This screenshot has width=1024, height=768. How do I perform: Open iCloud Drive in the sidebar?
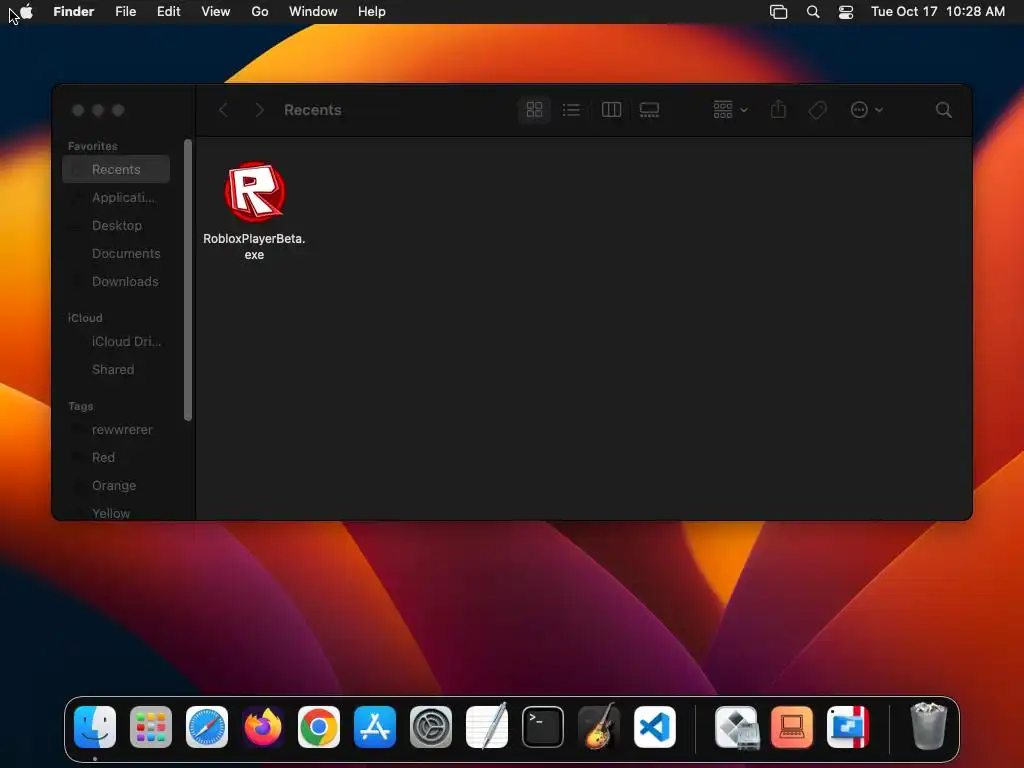pos(116,342)
